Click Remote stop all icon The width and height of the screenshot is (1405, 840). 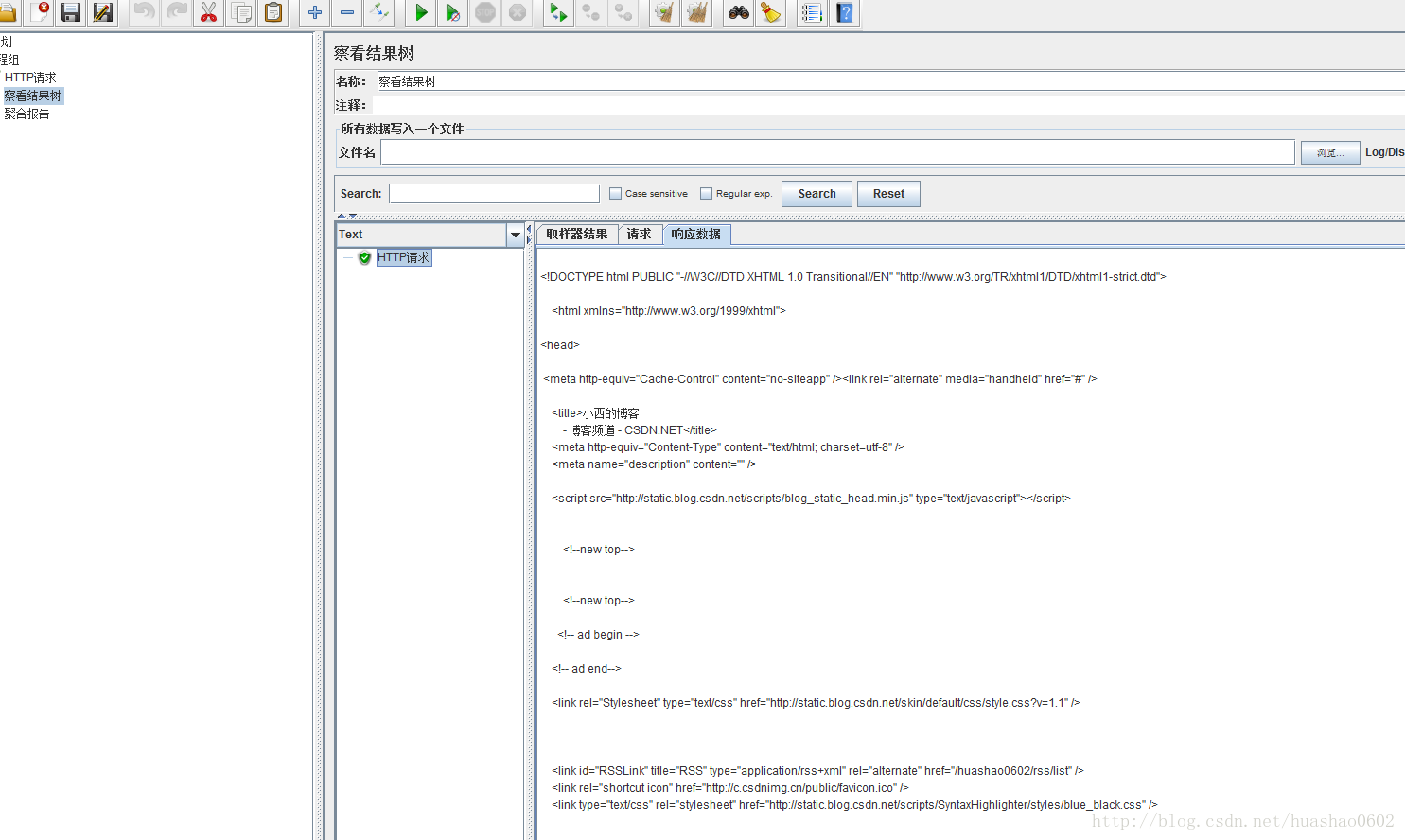pyautogui.click(x=590, y=12)
